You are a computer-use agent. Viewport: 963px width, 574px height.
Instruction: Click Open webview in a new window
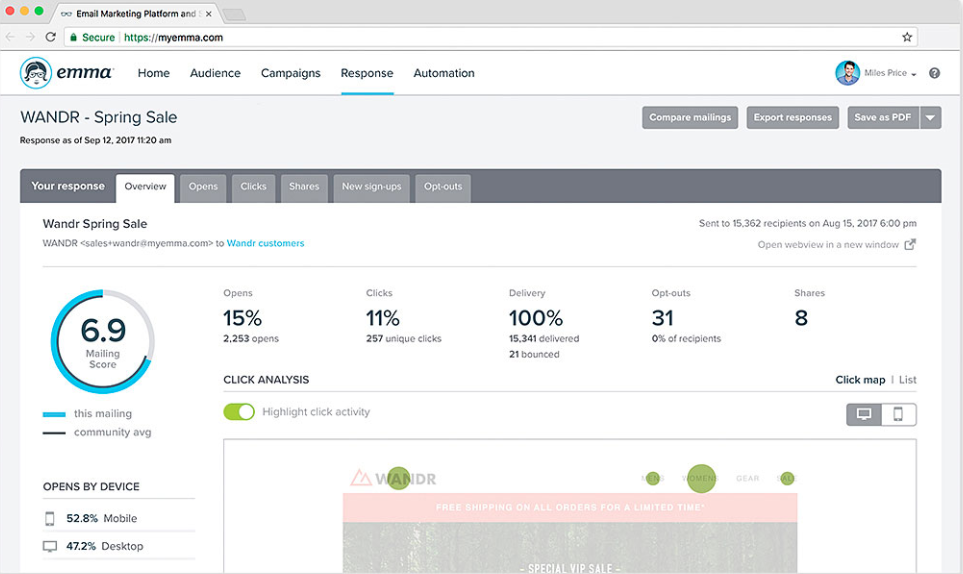[x=828, y=244]
